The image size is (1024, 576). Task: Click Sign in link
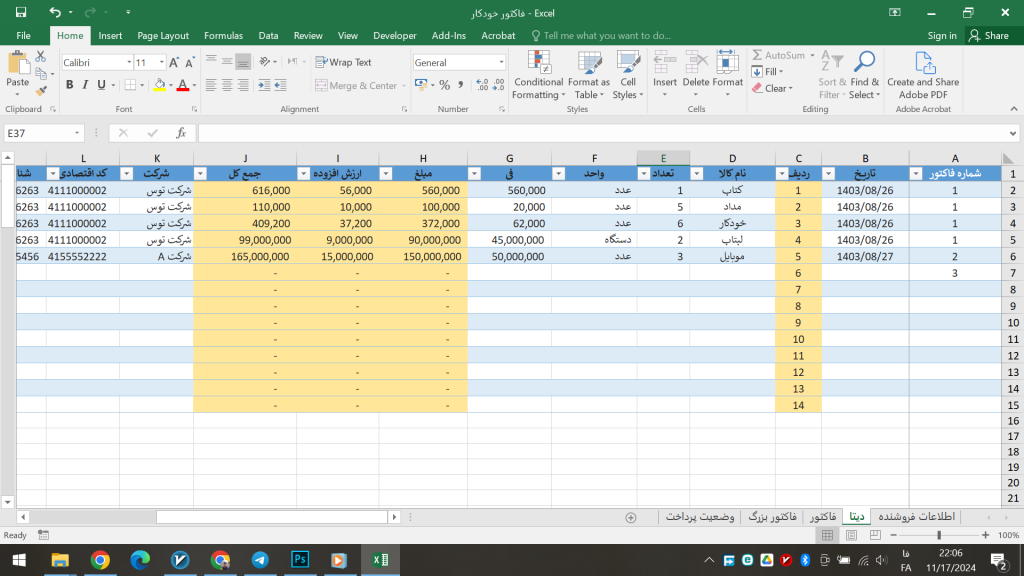(x=941, y=35)
